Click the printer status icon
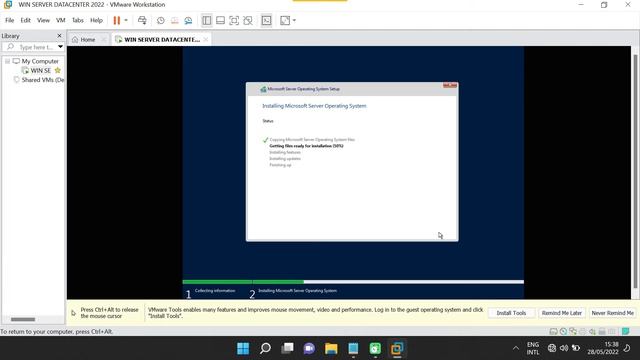Viewport: 640px width, 360px height. (582, 331)
